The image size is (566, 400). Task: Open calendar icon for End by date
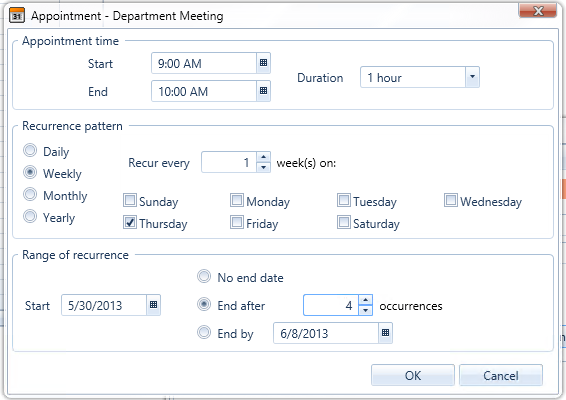386,333
